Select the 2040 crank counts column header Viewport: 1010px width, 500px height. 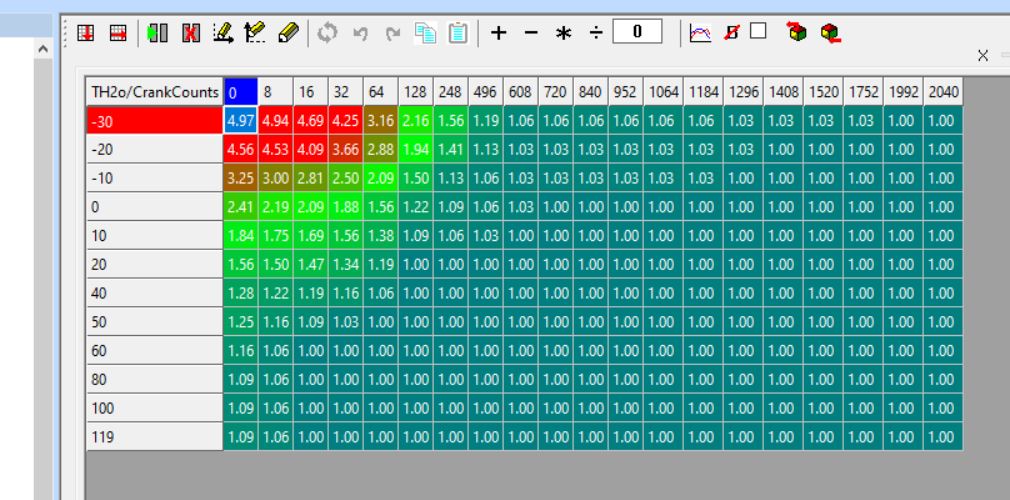pyautogui.click(x=942, y=92)
